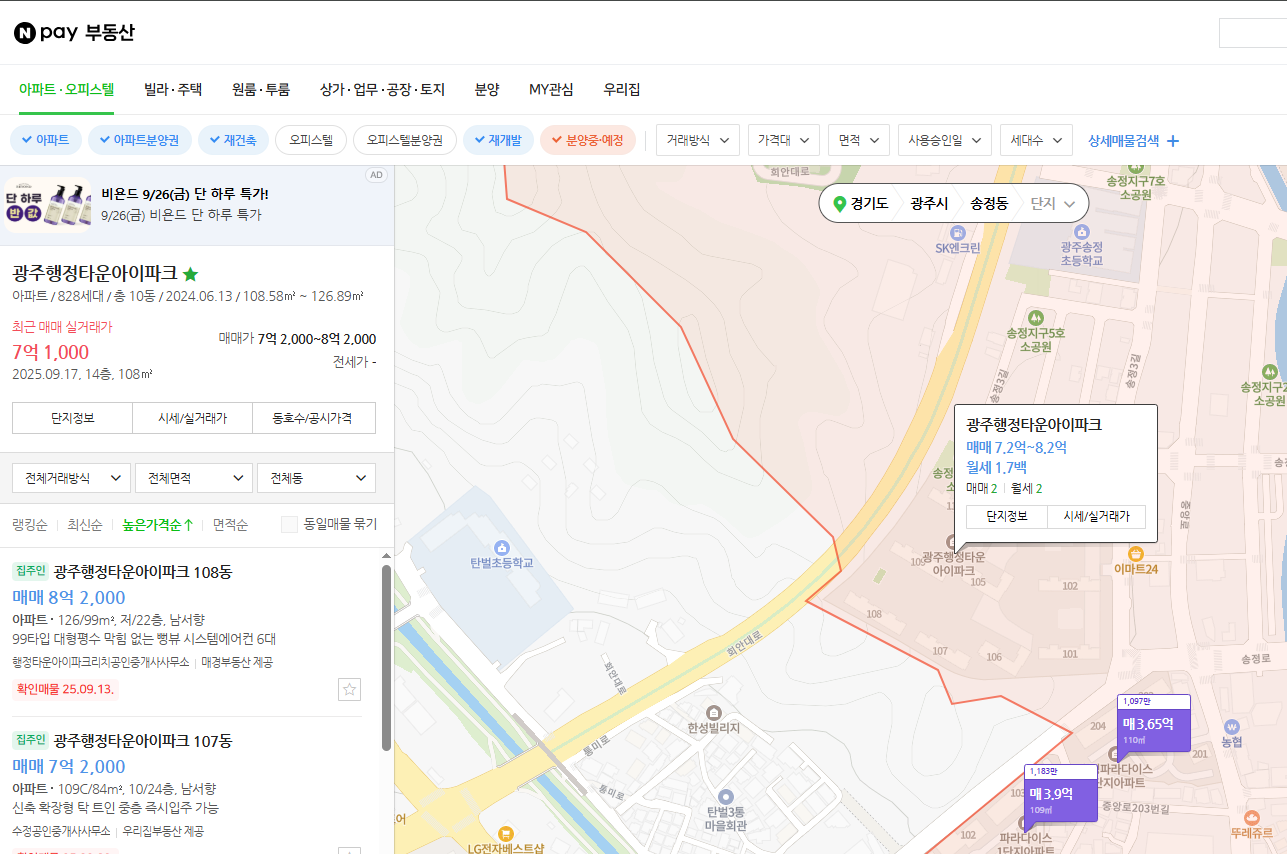Click the 농협 bank map marker

[x=1231, y=726]
